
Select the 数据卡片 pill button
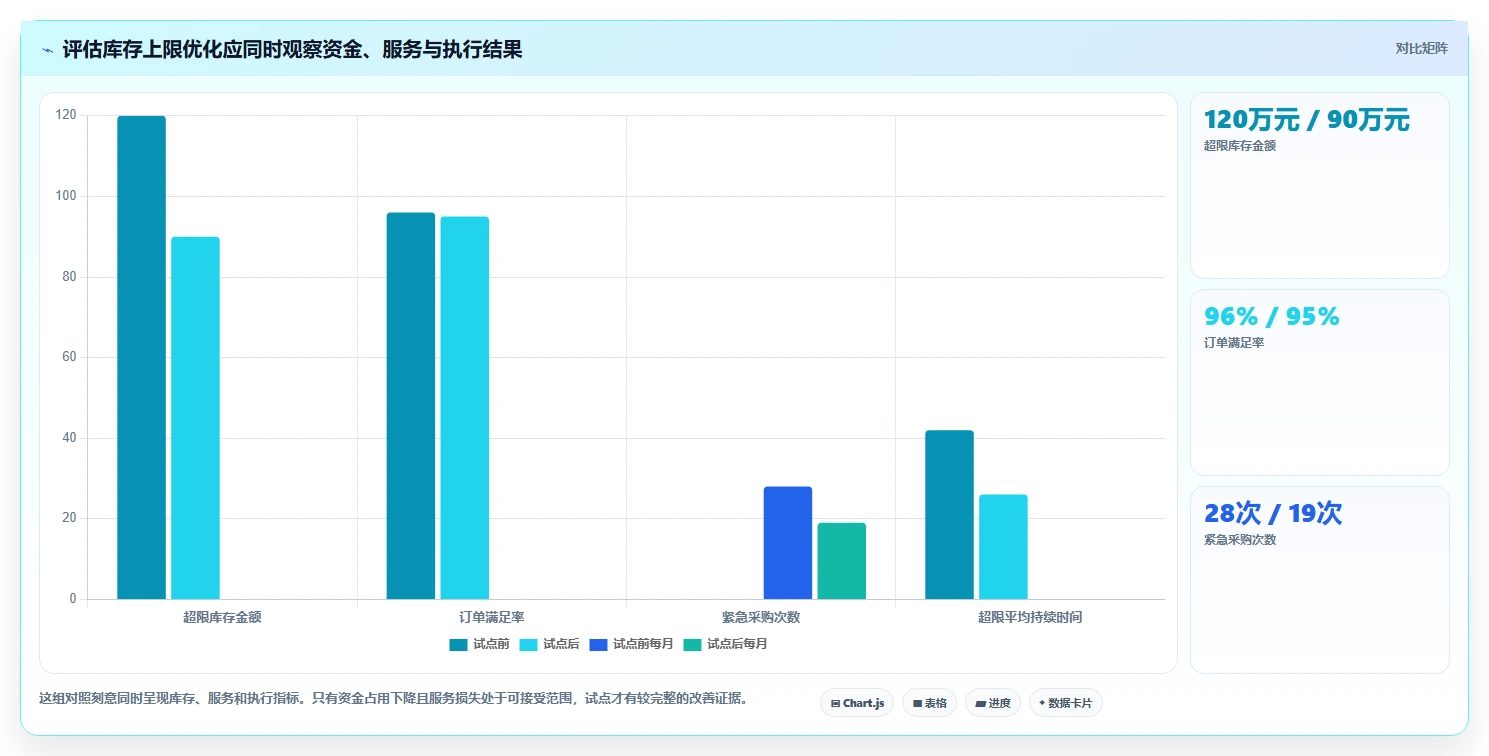(x=1066, y=703)
